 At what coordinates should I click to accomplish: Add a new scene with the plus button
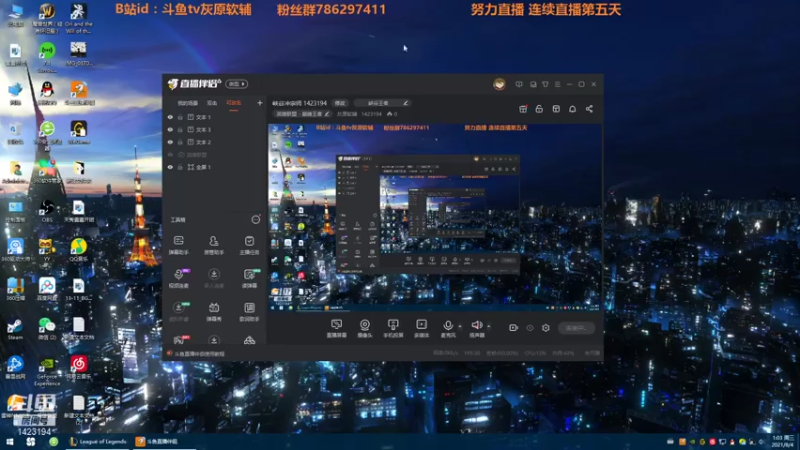[x=260, y=103]
